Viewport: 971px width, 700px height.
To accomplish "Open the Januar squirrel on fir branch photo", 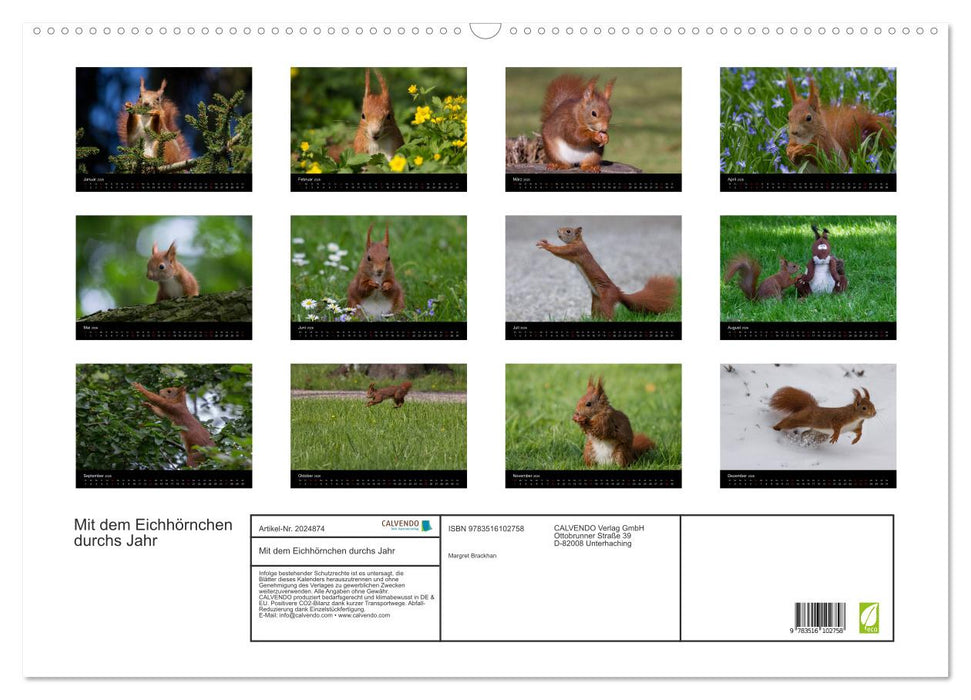I will click(164, 122).
